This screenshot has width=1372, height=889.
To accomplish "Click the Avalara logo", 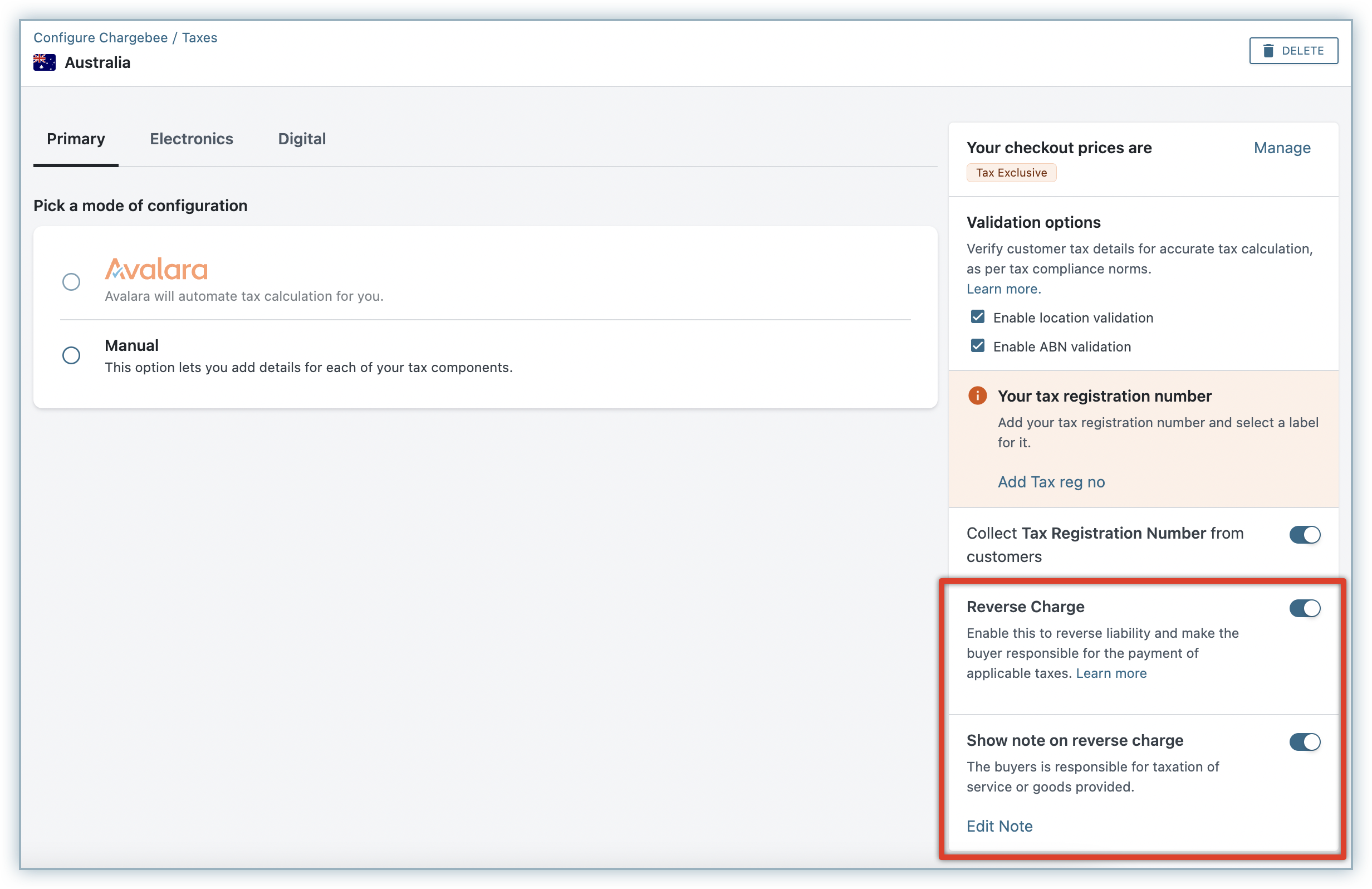I will [156, 269].
